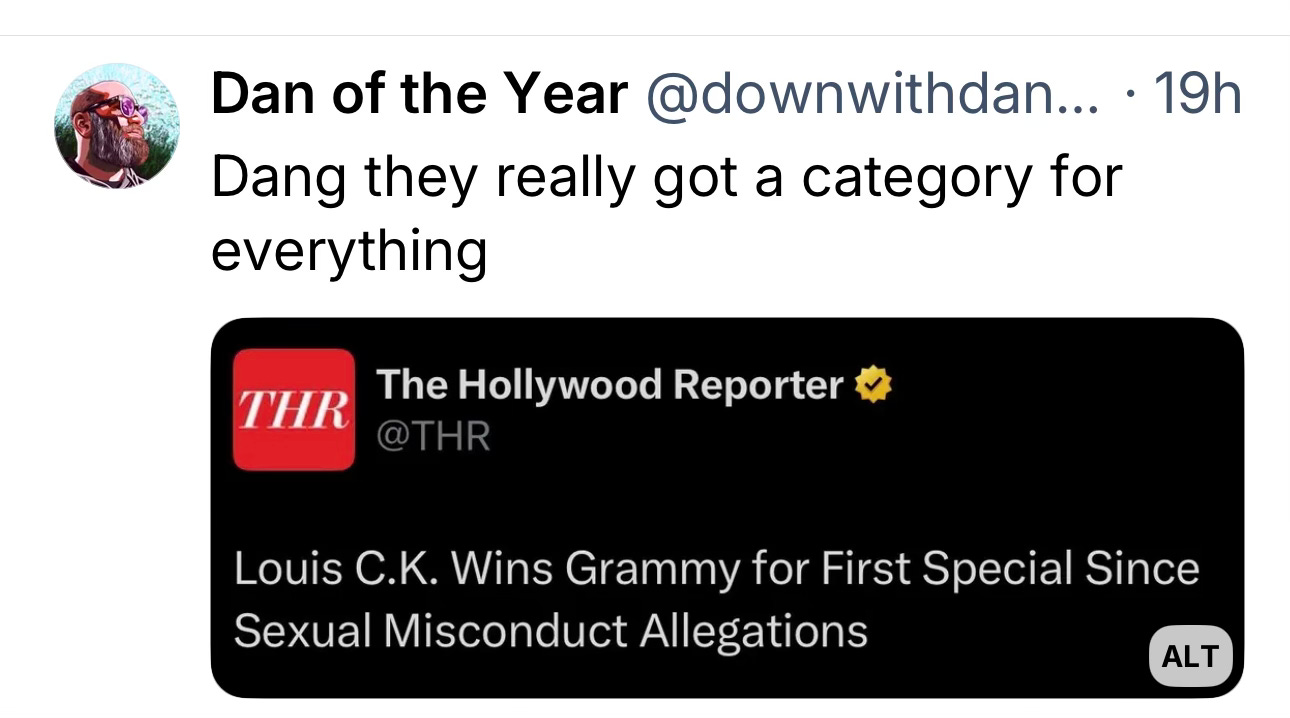Open the embedded black screenshot image
This screenshot has width=1290, height=718.
point(727,508)
